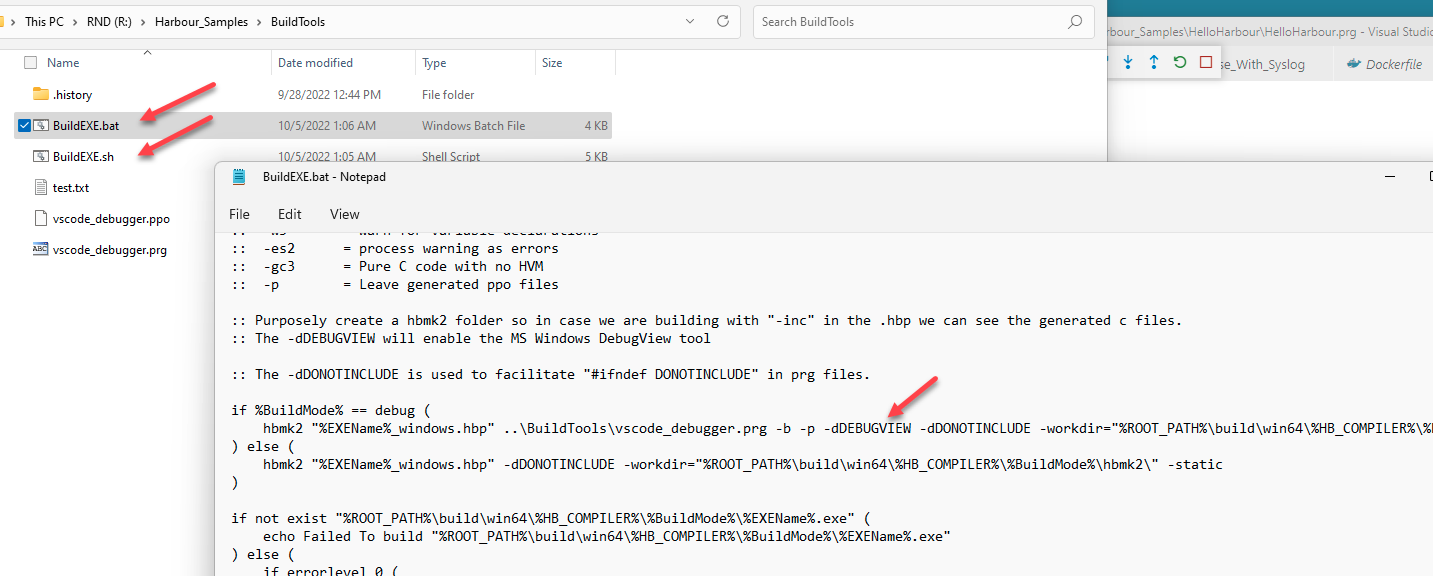Switch to the Dockerfile editor tab
The height and width of the screenshot is (576, 1433).
1384,63
